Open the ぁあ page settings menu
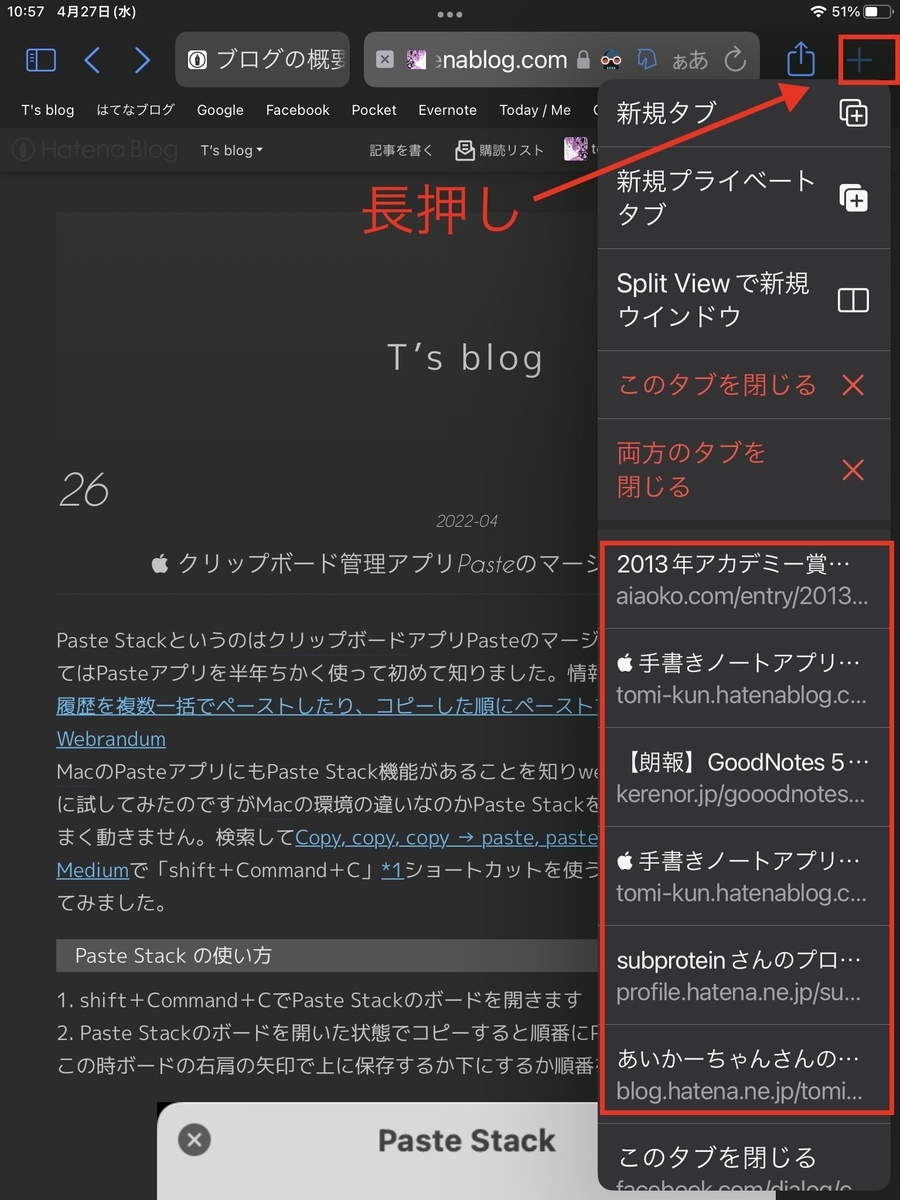Screen dimensions: 900x1200 tap(690, 61)
